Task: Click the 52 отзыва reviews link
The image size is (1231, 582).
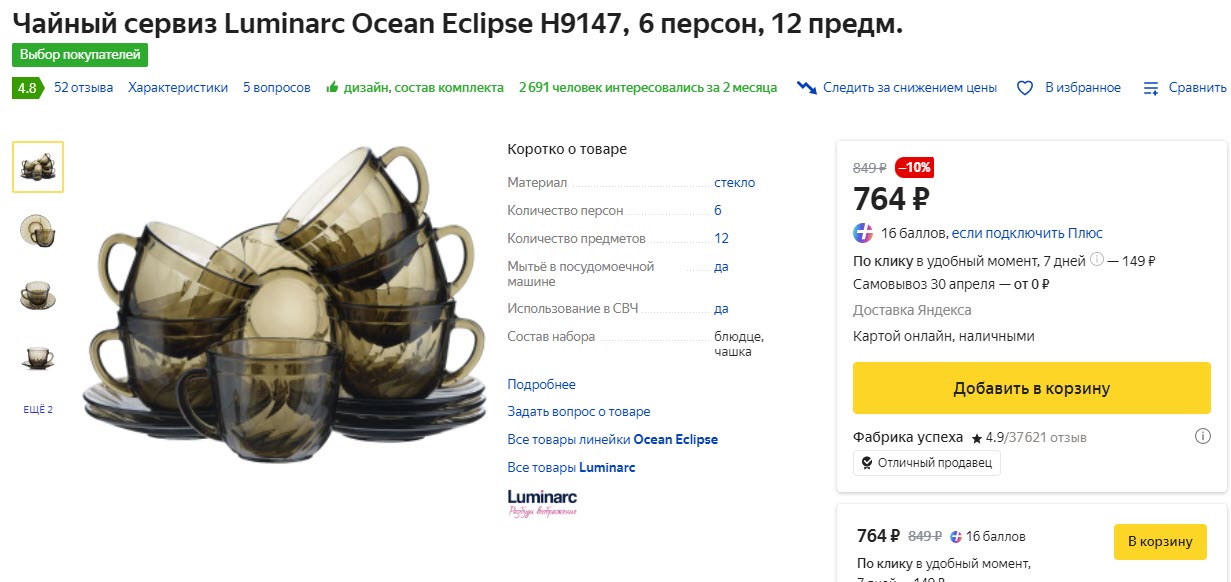Action: [x=82, y=87]
